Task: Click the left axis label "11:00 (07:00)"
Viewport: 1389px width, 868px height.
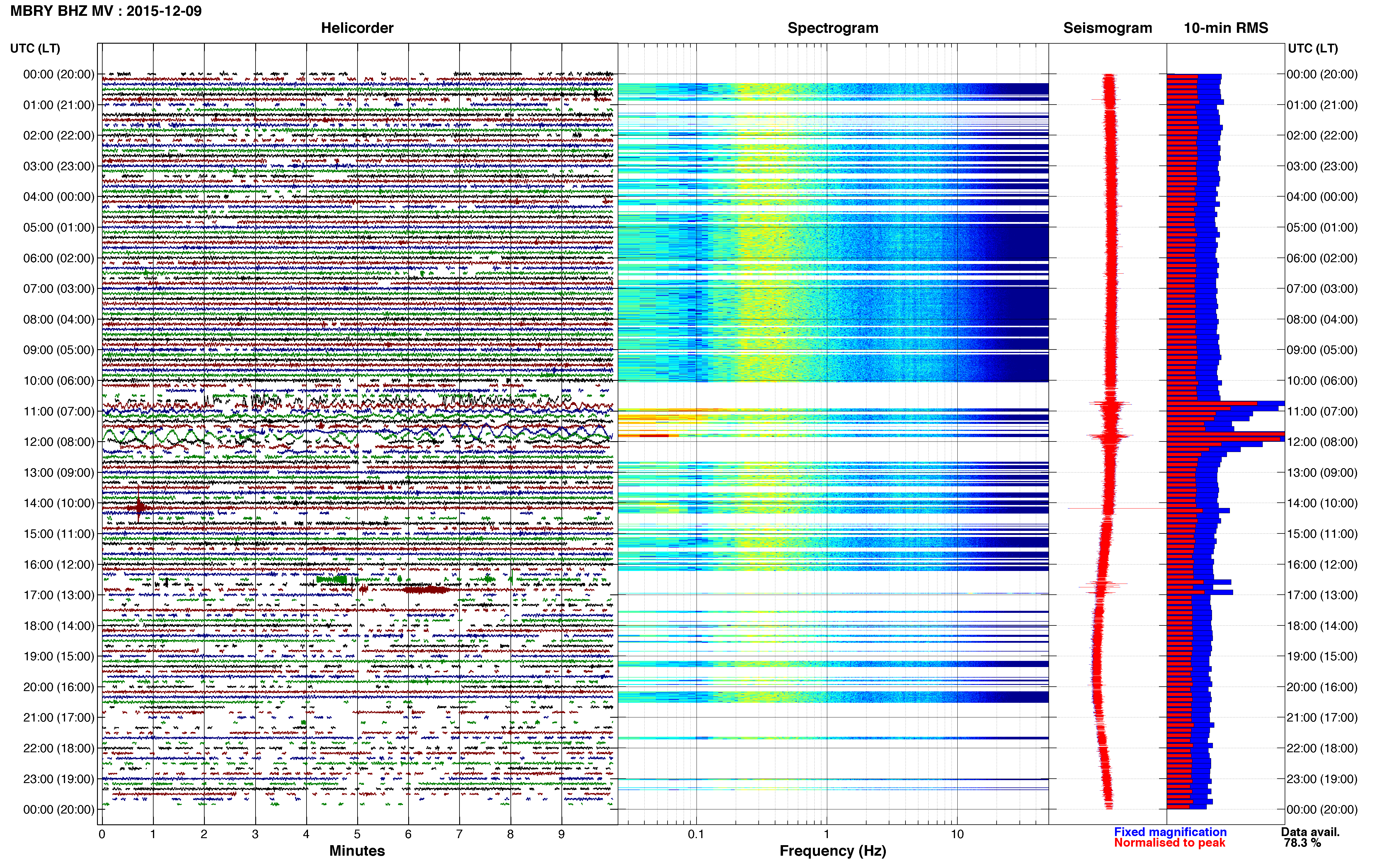Action: tap(59, 412)
